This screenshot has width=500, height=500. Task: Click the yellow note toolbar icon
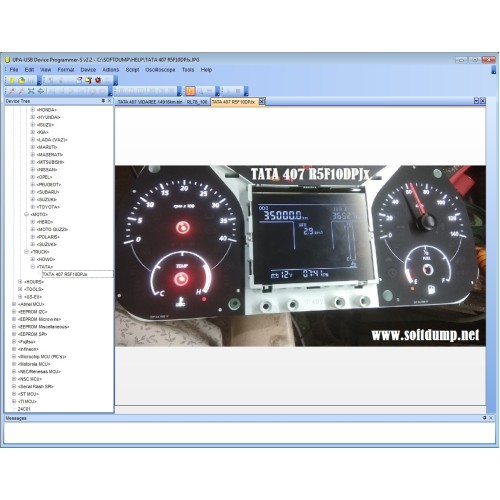point(88,80)
